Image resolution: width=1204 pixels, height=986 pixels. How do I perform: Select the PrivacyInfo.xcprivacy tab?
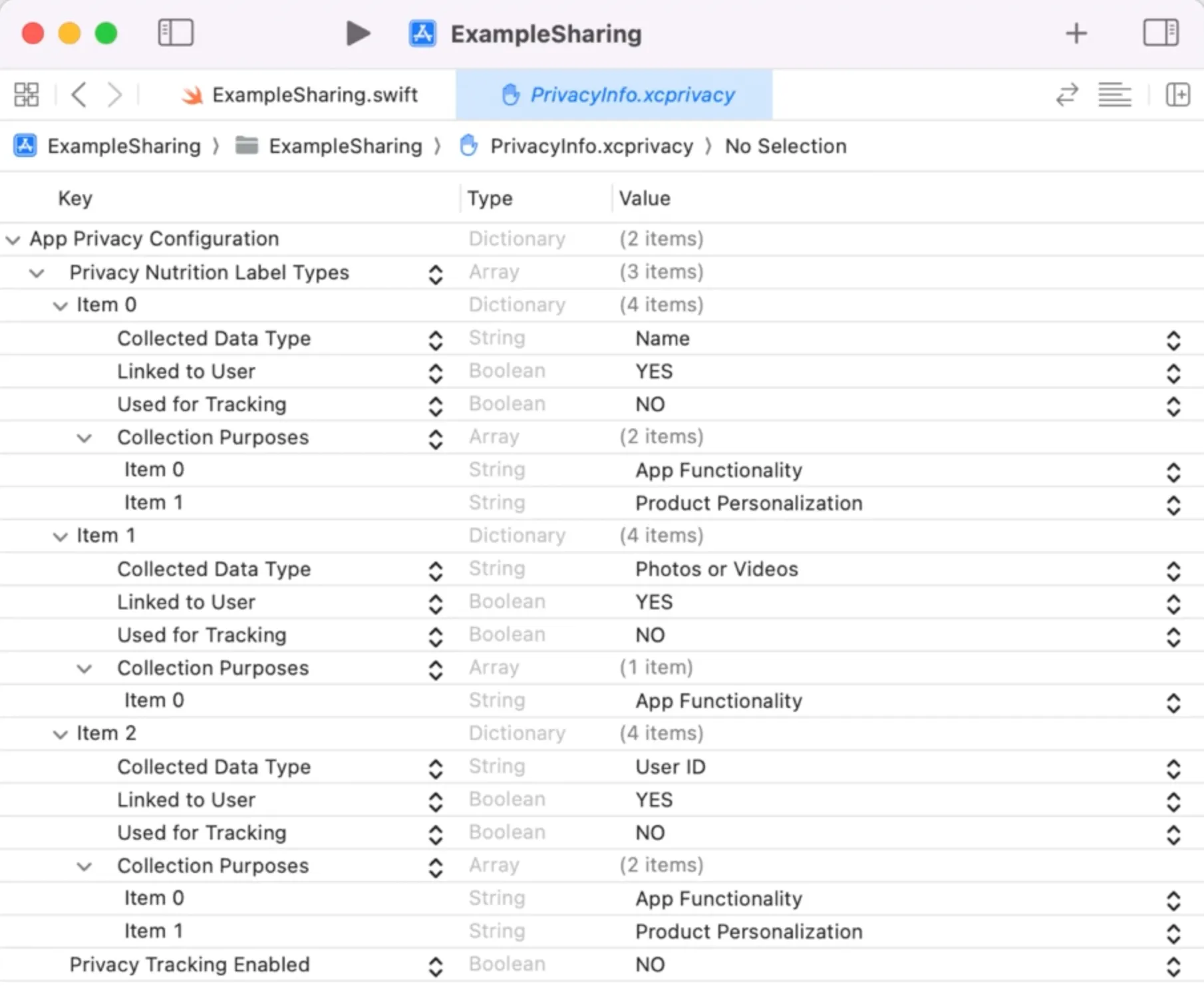[x=614, y=94]
